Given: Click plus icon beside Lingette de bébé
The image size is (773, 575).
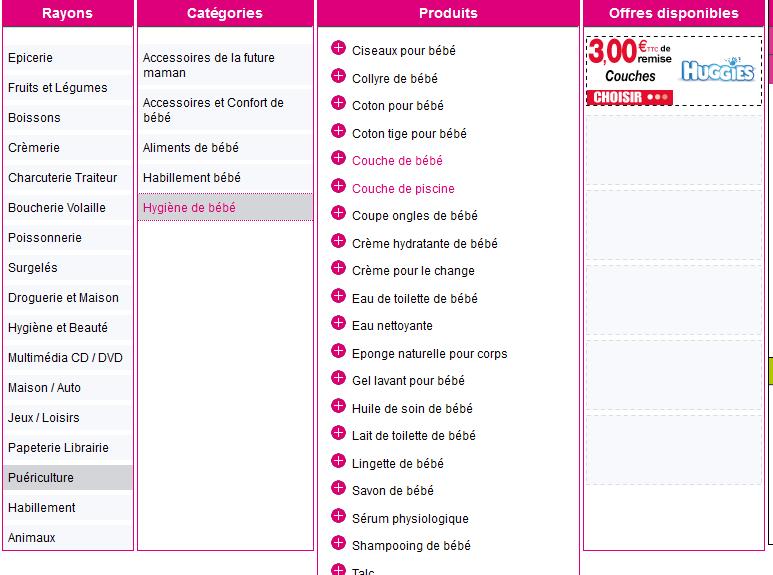Looking at the screenshot, I should tap(338, 461).
